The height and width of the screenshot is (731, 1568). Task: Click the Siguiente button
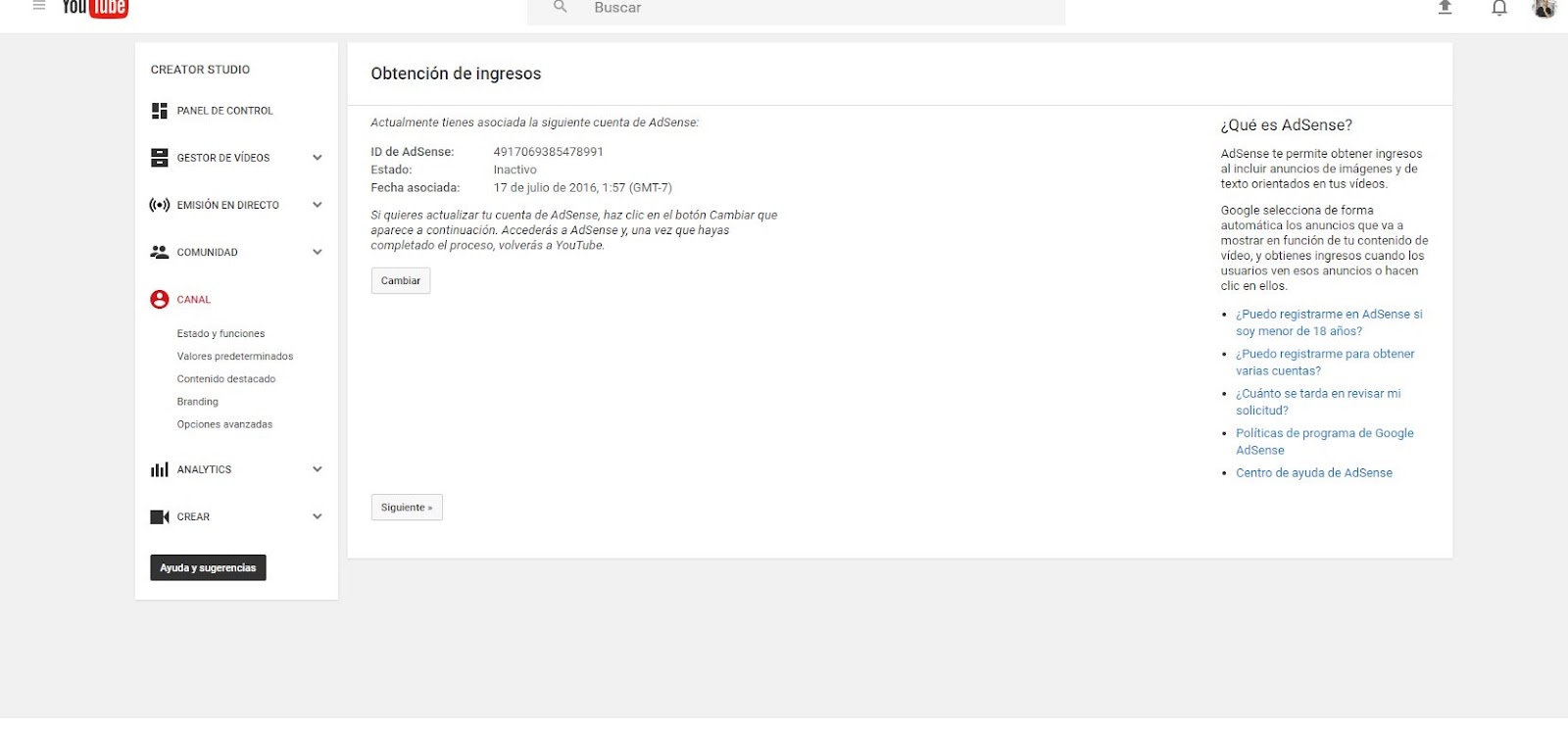click(407, 508)
